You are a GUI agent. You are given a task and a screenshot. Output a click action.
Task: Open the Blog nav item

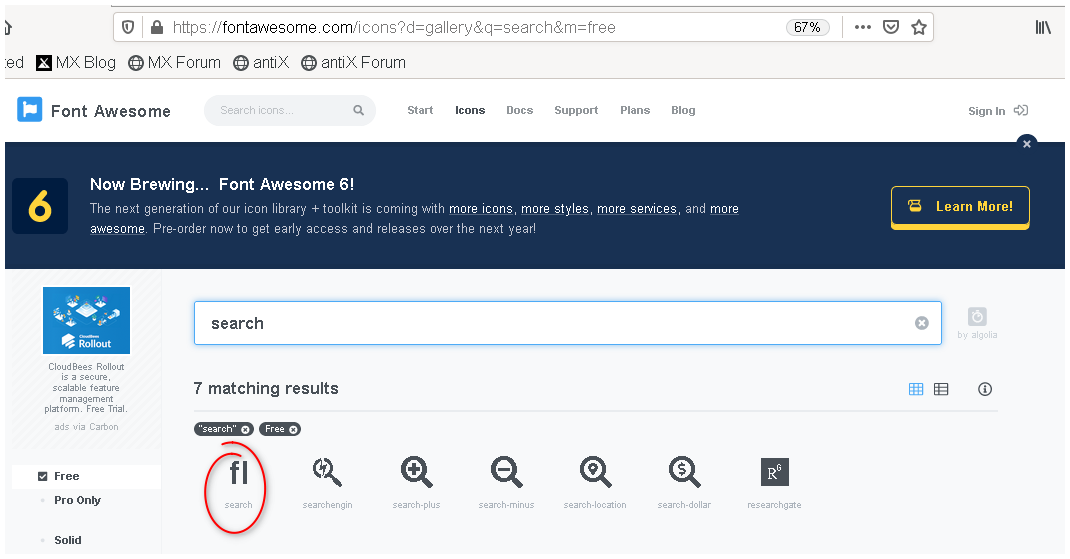click(x=683, y=111)
